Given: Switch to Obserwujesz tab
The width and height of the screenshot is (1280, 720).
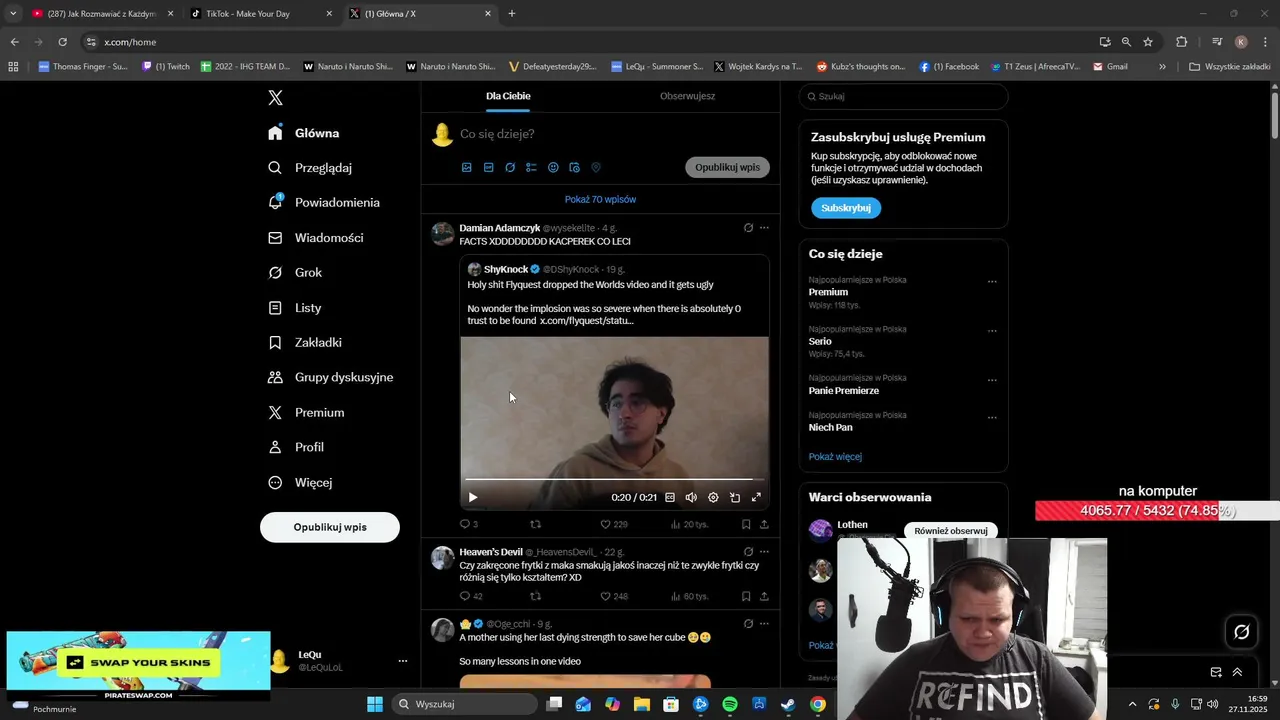Looking at the screenshot, I should point(687,96).
